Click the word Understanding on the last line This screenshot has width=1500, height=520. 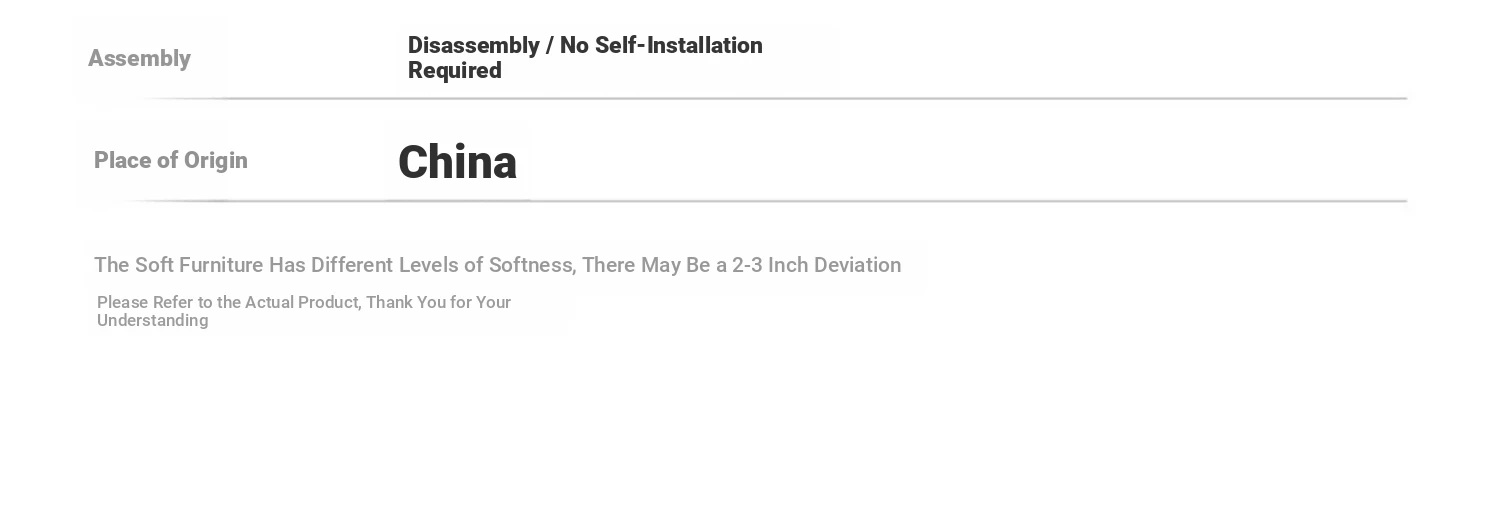point(153,321)
